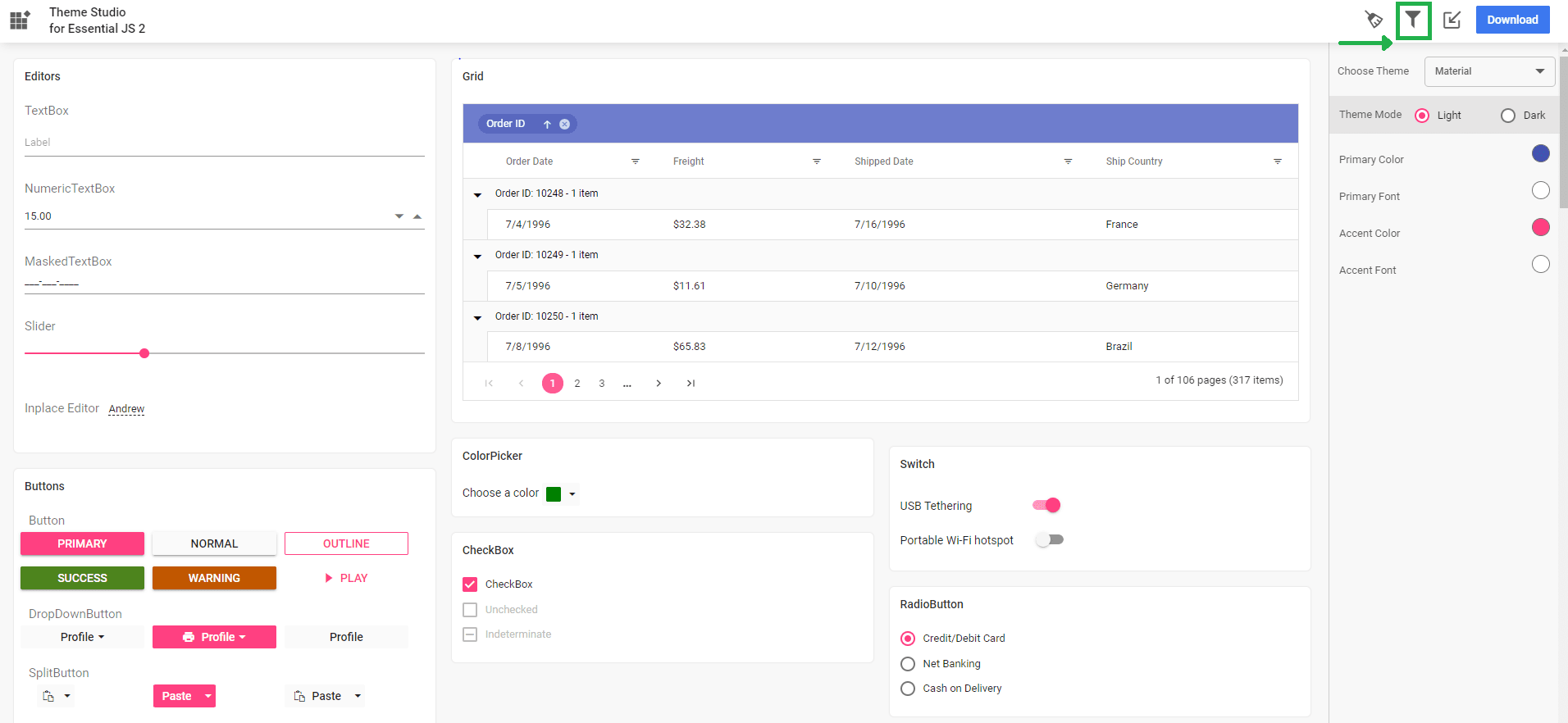Viewport: 1568px width, 723px height.
Task: Open the flat Paste split button arrow
Action: point(358,696)
